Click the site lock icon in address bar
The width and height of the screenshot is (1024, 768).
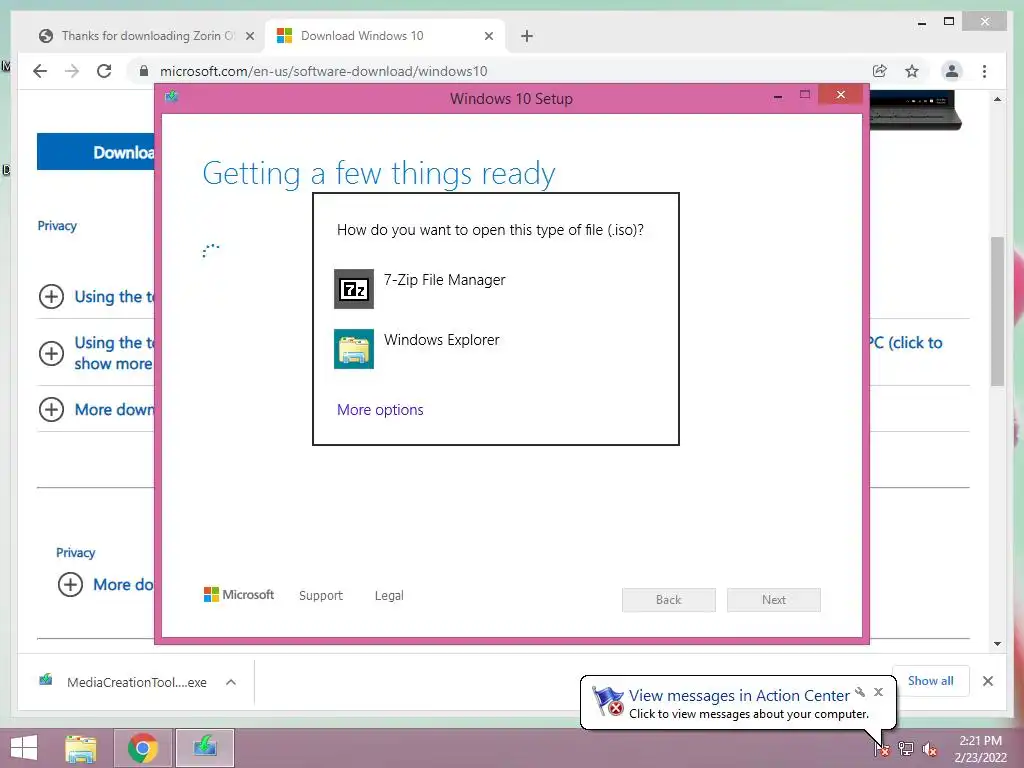pos(144,71)
